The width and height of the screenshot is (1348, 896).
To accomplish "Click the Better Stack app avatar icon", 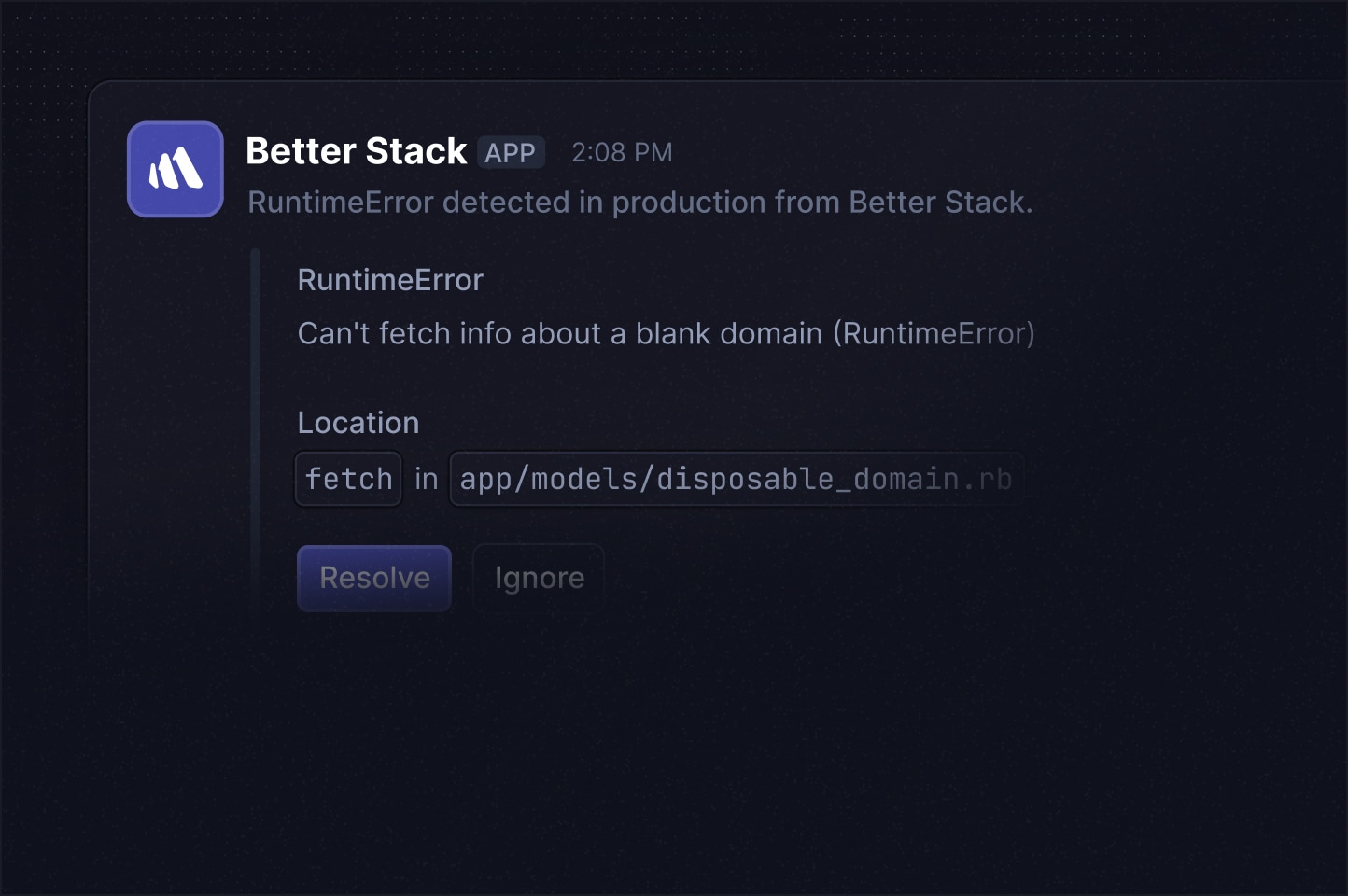I will (176, 169).
